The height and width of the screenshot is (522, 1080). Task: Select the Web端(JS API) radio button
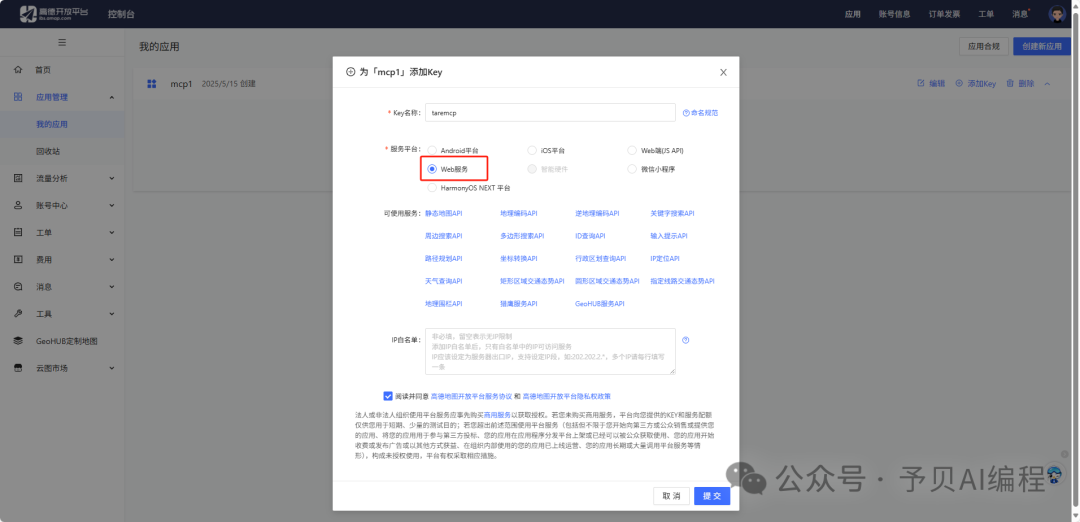tap(632, 150)
